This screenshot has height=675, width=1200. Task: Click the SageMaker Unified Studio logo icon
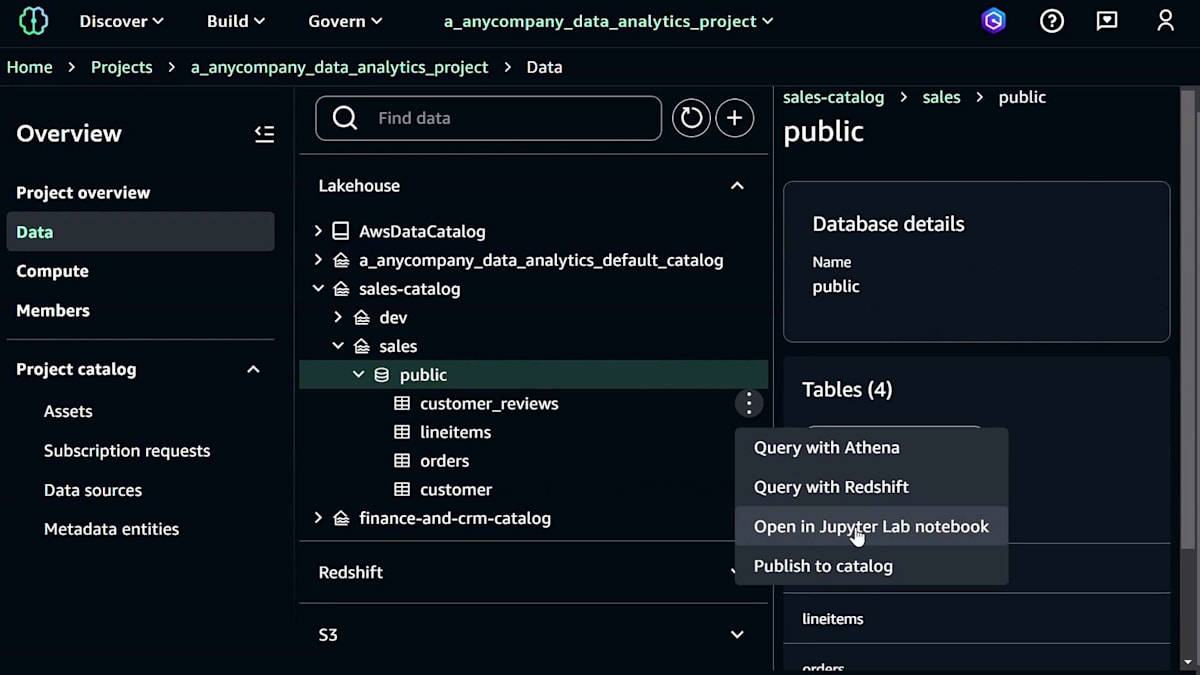[x=33, y=21]
